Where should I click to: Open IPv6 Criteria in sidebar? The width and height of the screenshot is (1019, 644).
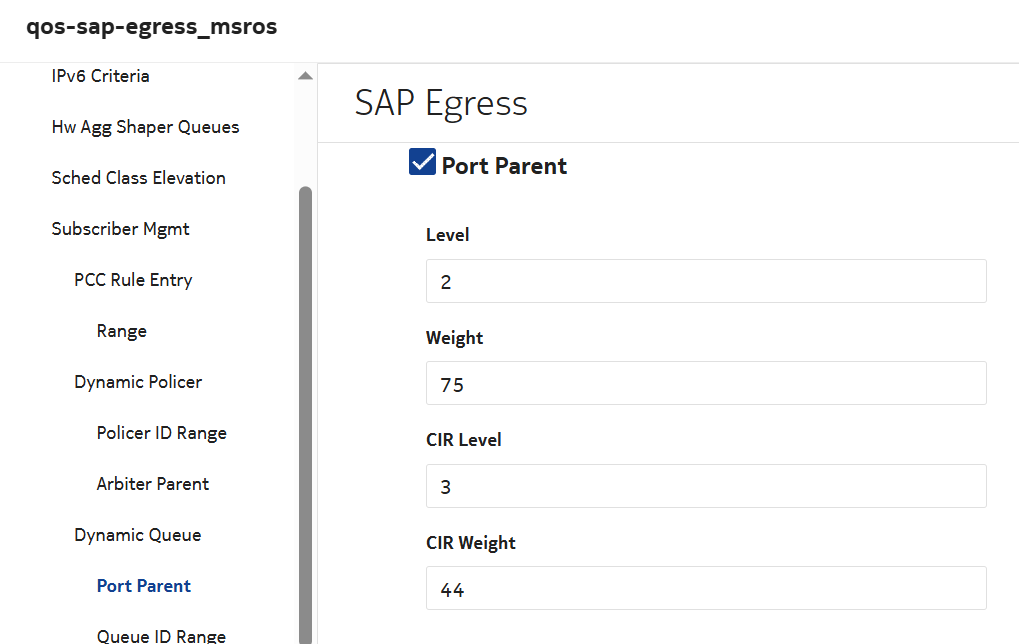[x=100, y=76]
